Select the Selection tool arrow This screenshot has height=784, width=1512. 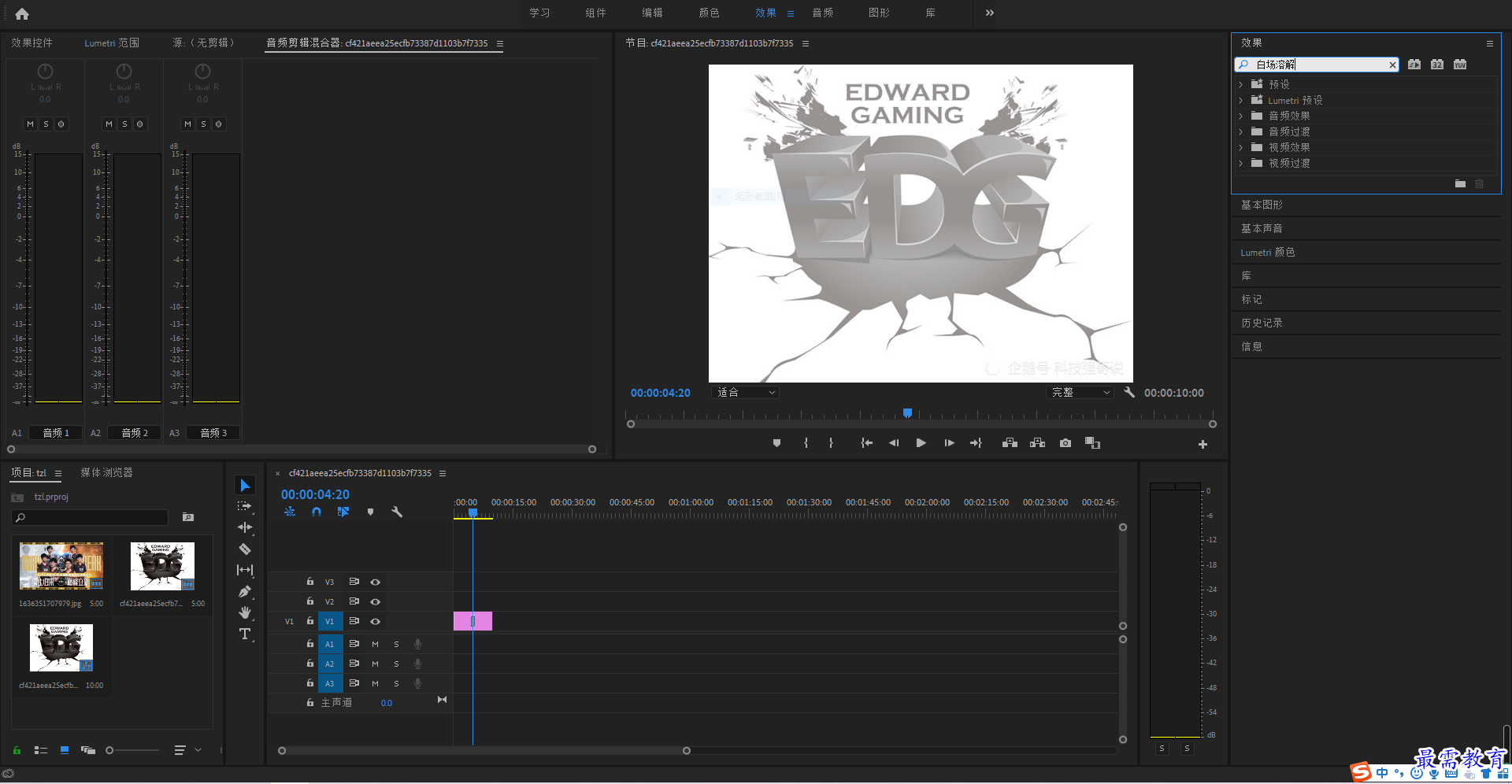tap(245, 485)
